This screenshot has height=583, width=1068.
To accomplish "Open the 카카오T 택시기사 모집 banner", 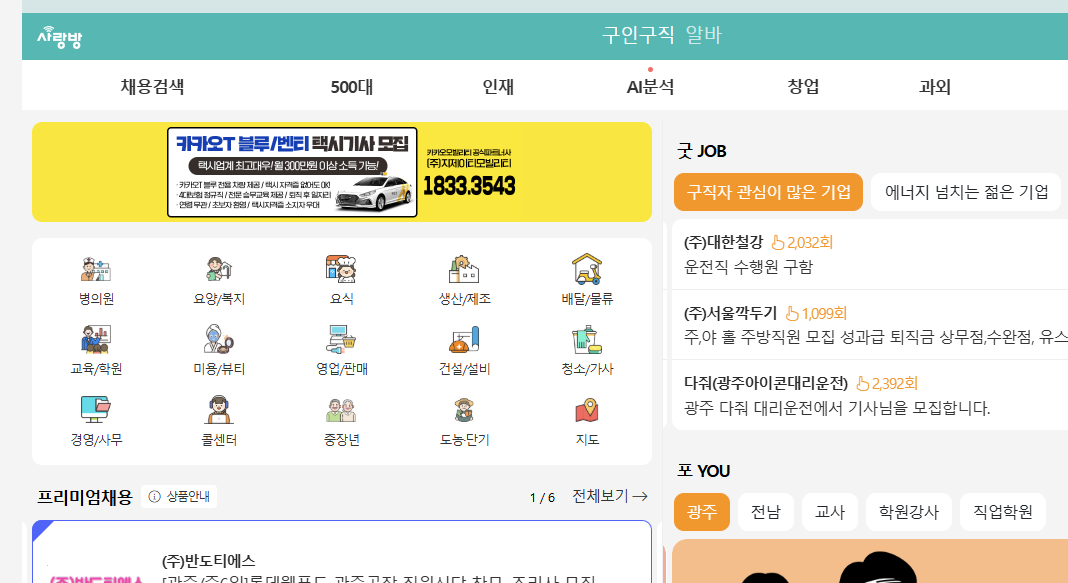I will (x=342, y=172).
